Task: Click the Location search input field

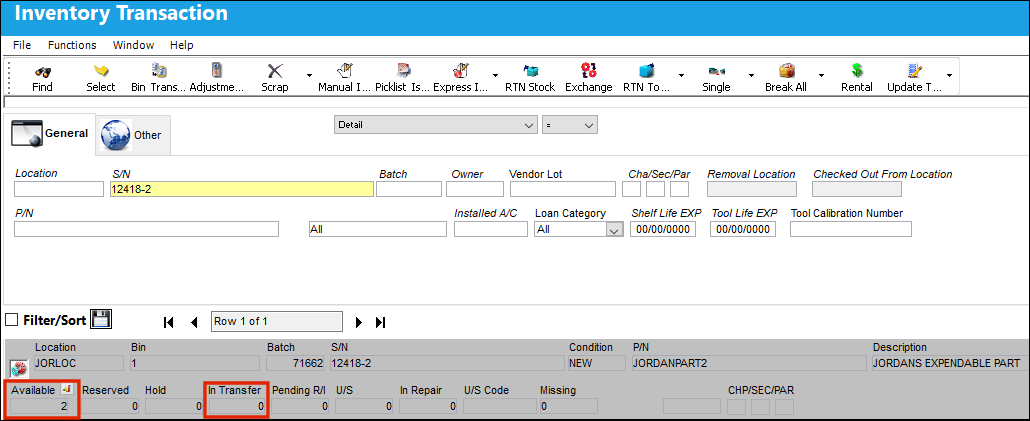Action: 58,189
